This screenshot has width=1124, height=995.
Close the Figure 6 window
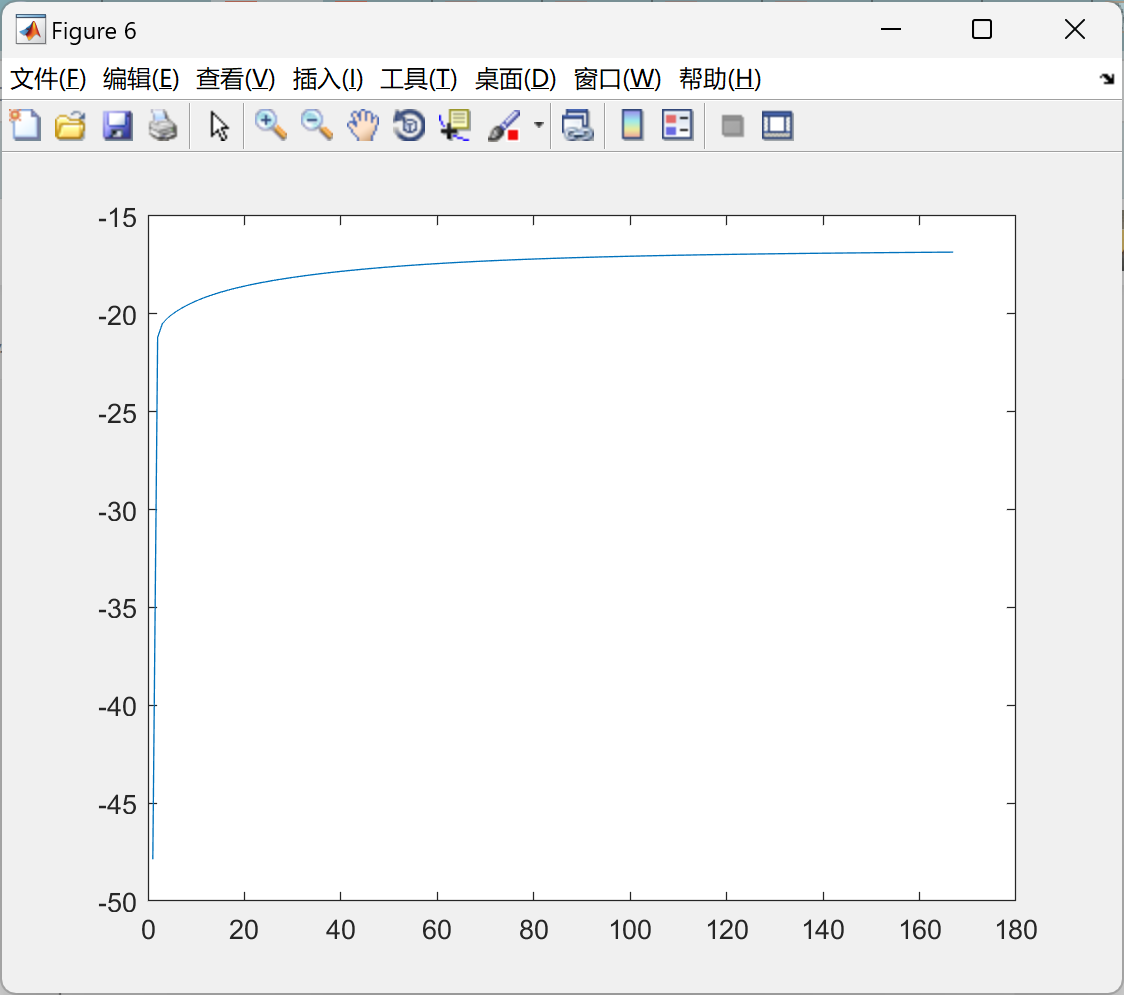click(1075, 29)
